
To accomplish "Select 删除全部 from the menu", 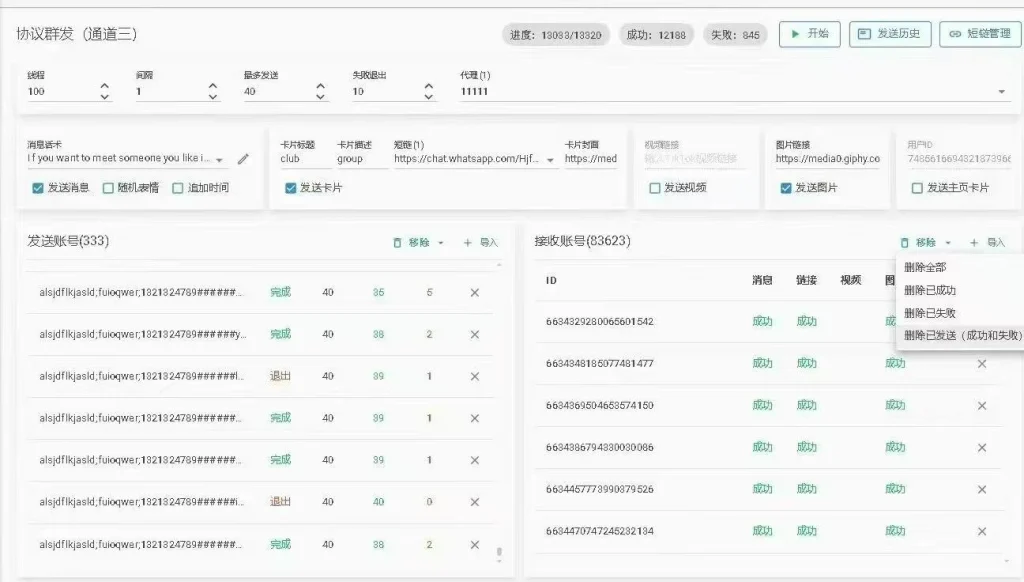I will pyautogui.click(x=925, y=267).
